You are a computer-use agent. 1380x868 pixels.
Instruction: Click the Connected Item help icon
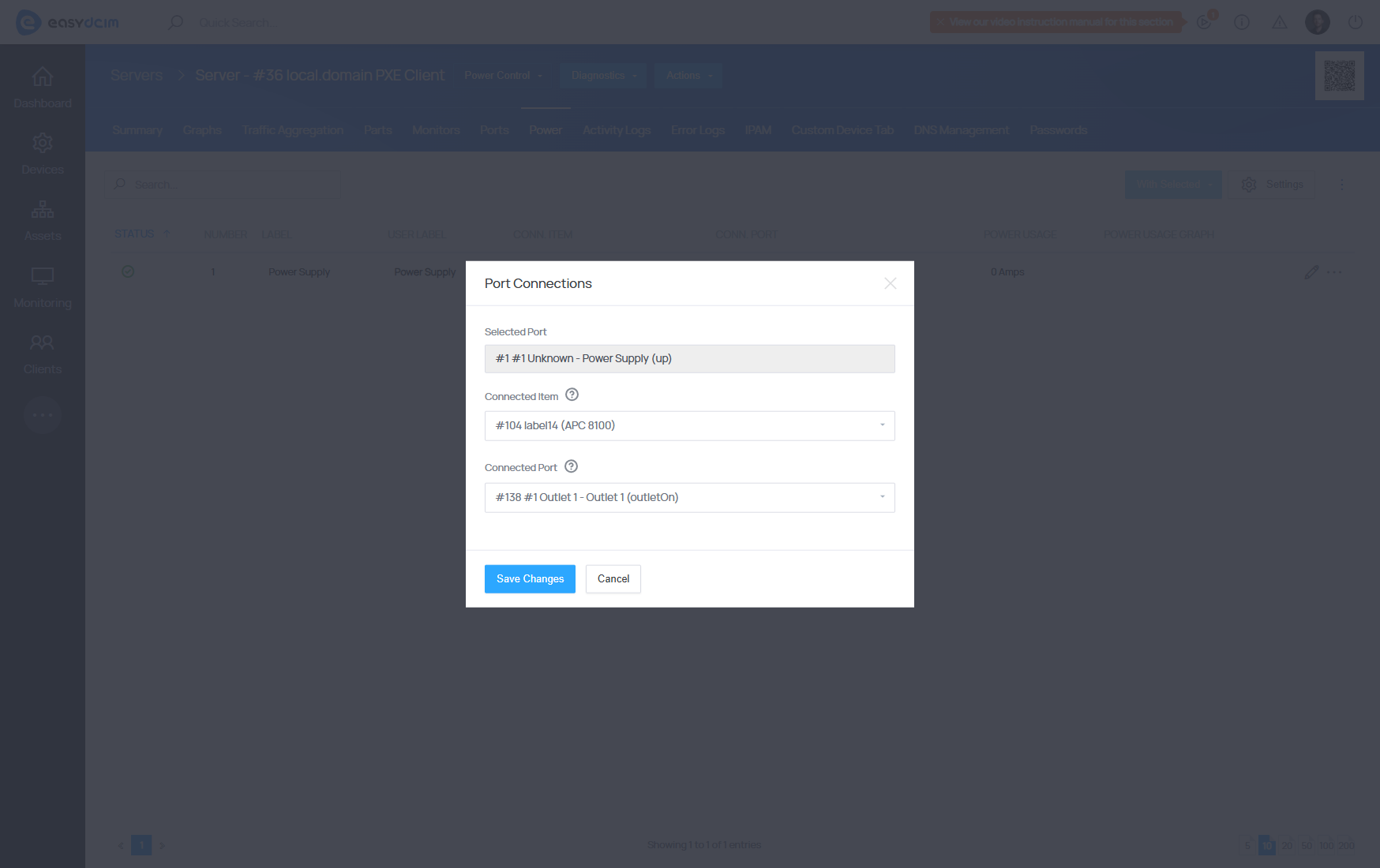[x=572, y=395]
